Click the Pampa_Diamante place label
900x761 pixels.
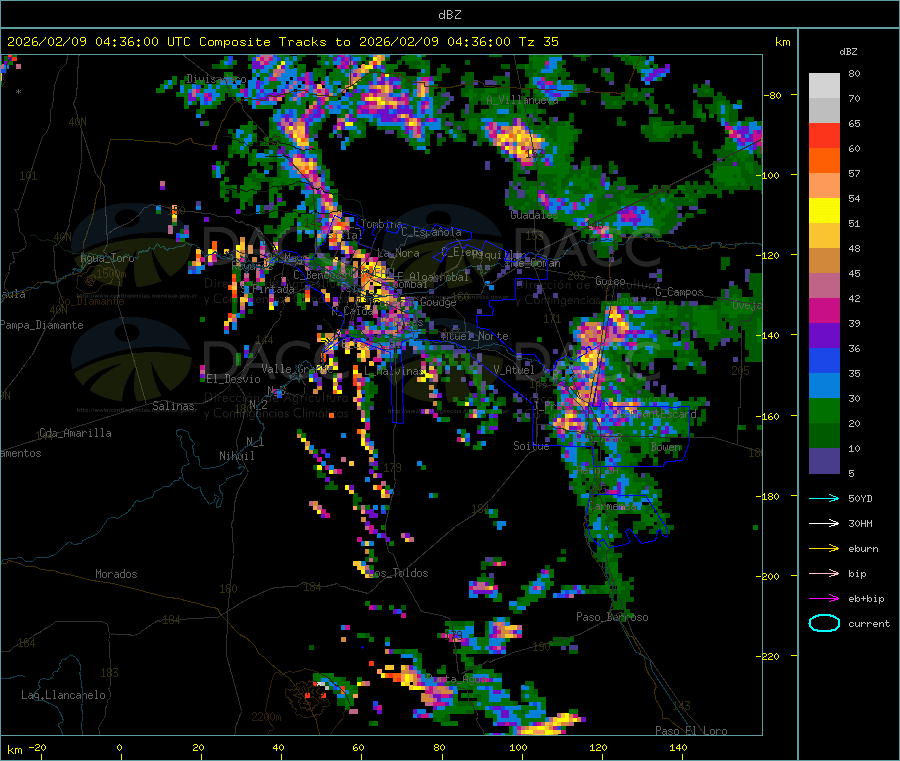[x=42, y=325]
